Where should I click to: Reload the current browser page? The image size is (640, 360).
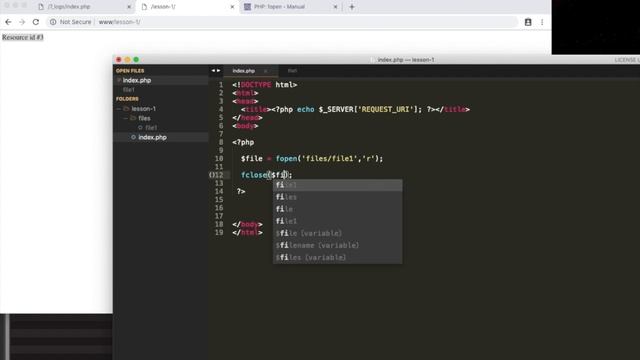click(x=36, y=22)
